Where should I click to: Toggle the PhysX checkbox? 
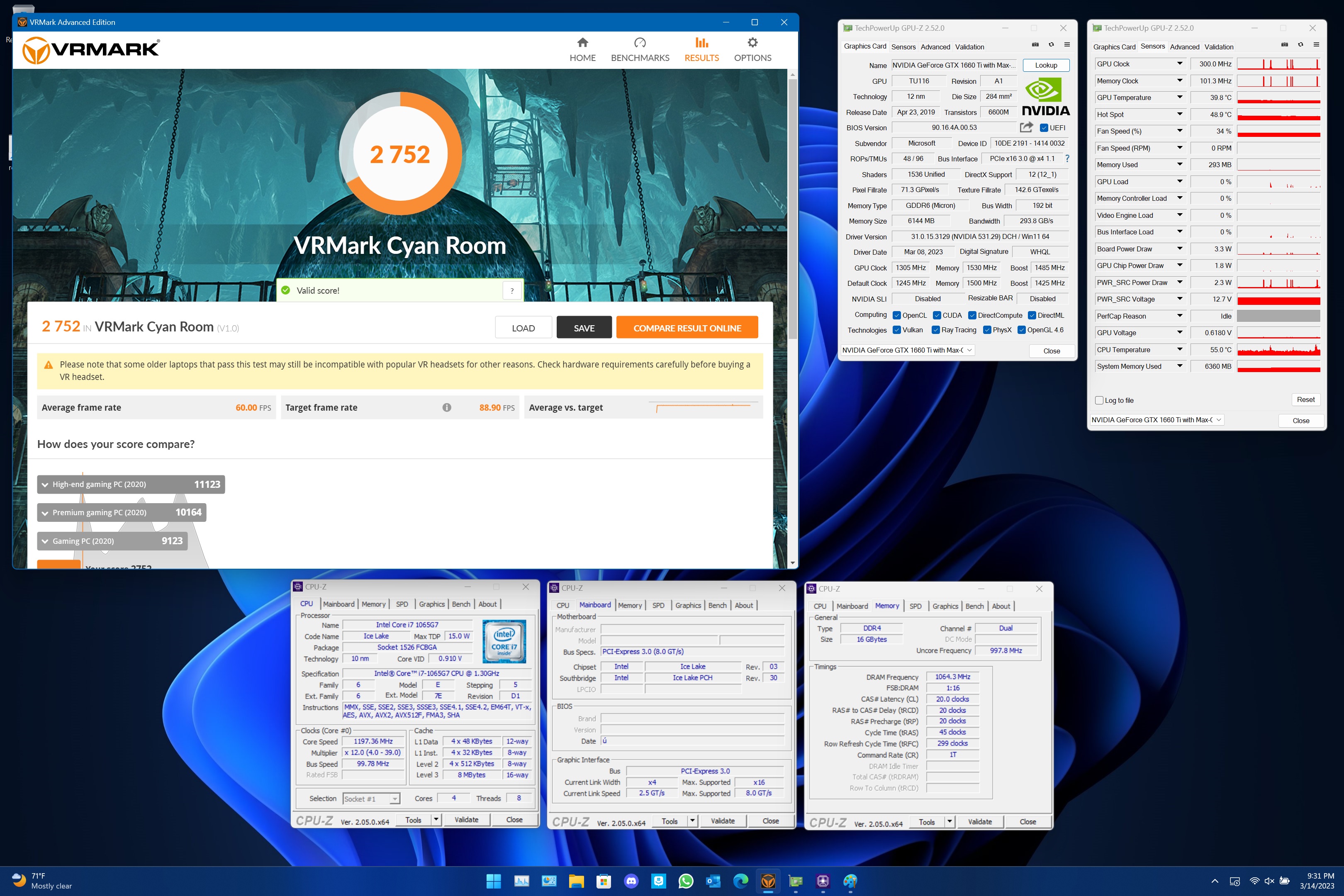[x=987, y=330]
